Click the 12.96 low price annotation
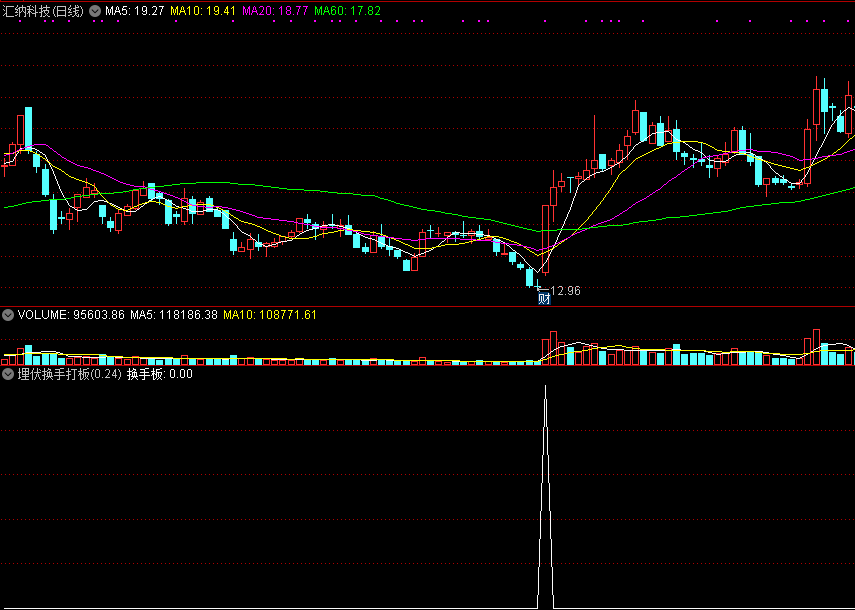This screenshot has width=855, height=610. pos(565,291)
